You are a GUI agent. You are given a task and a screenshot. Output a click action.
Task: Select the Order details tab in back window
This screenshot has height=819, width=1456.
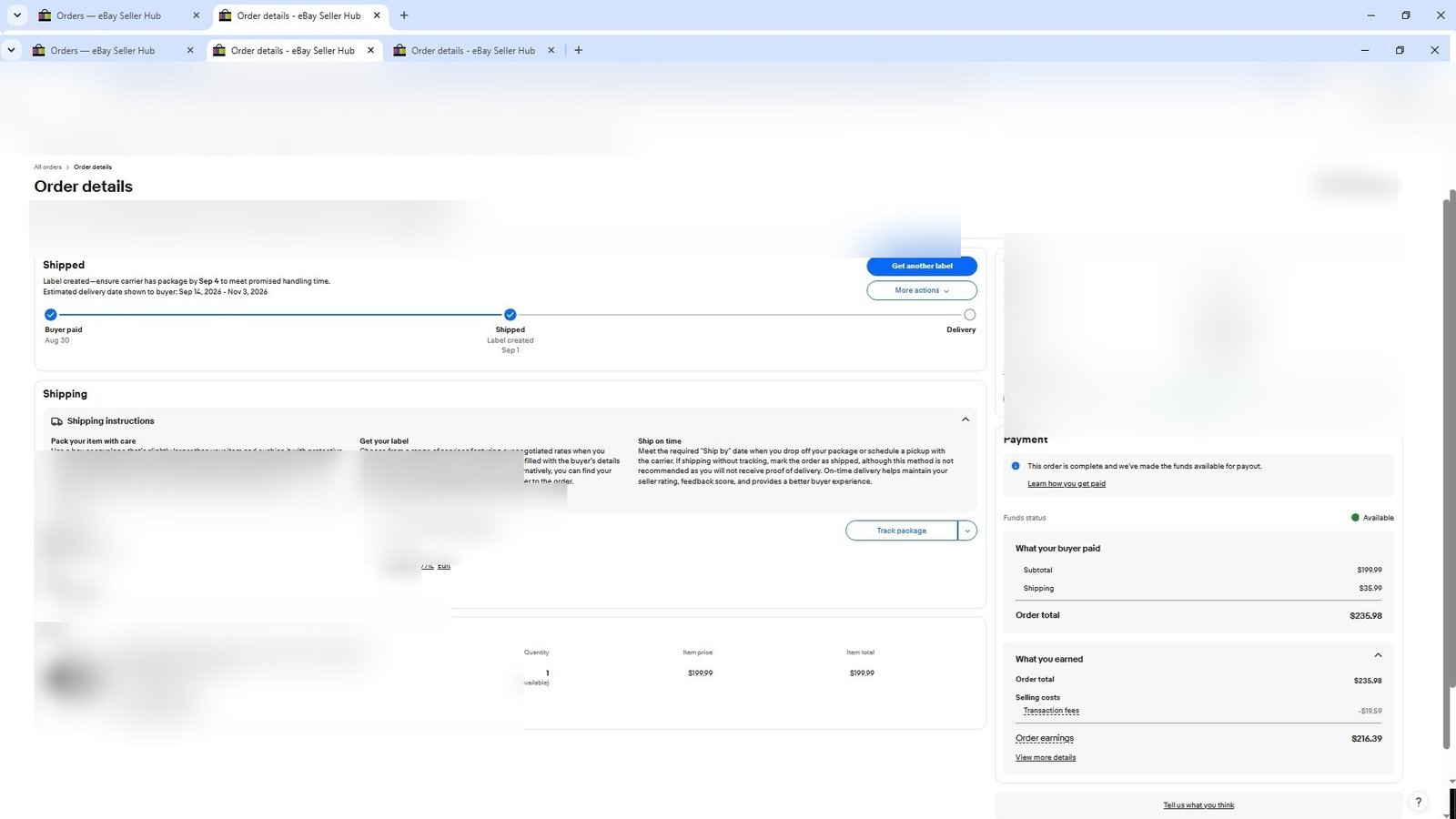pos(300,15)
